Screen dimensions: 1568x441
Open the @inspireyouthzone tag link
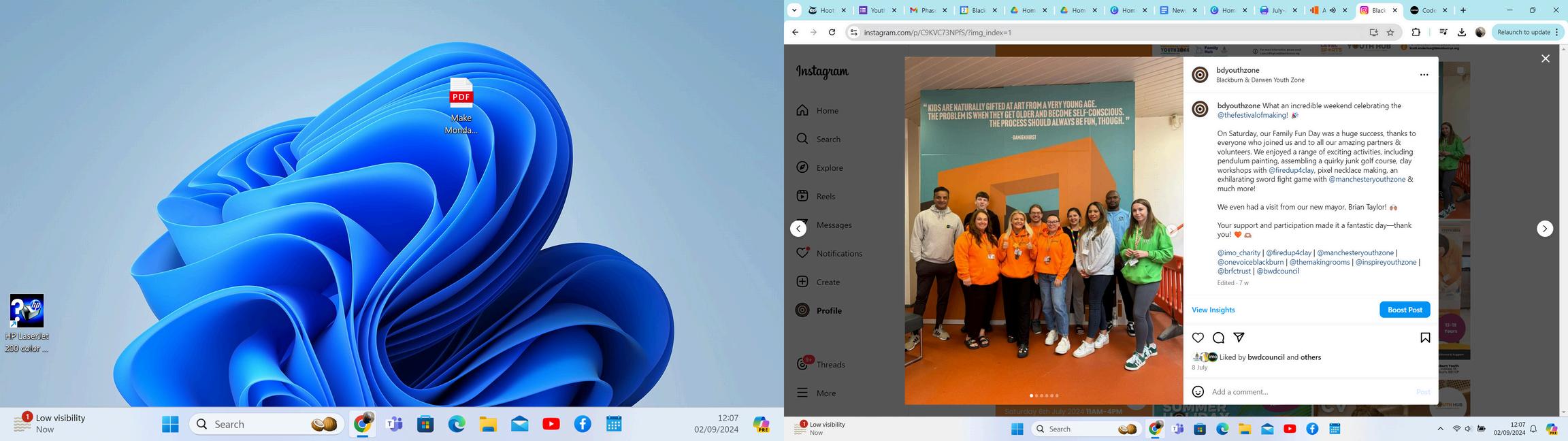pos(1386,262)
